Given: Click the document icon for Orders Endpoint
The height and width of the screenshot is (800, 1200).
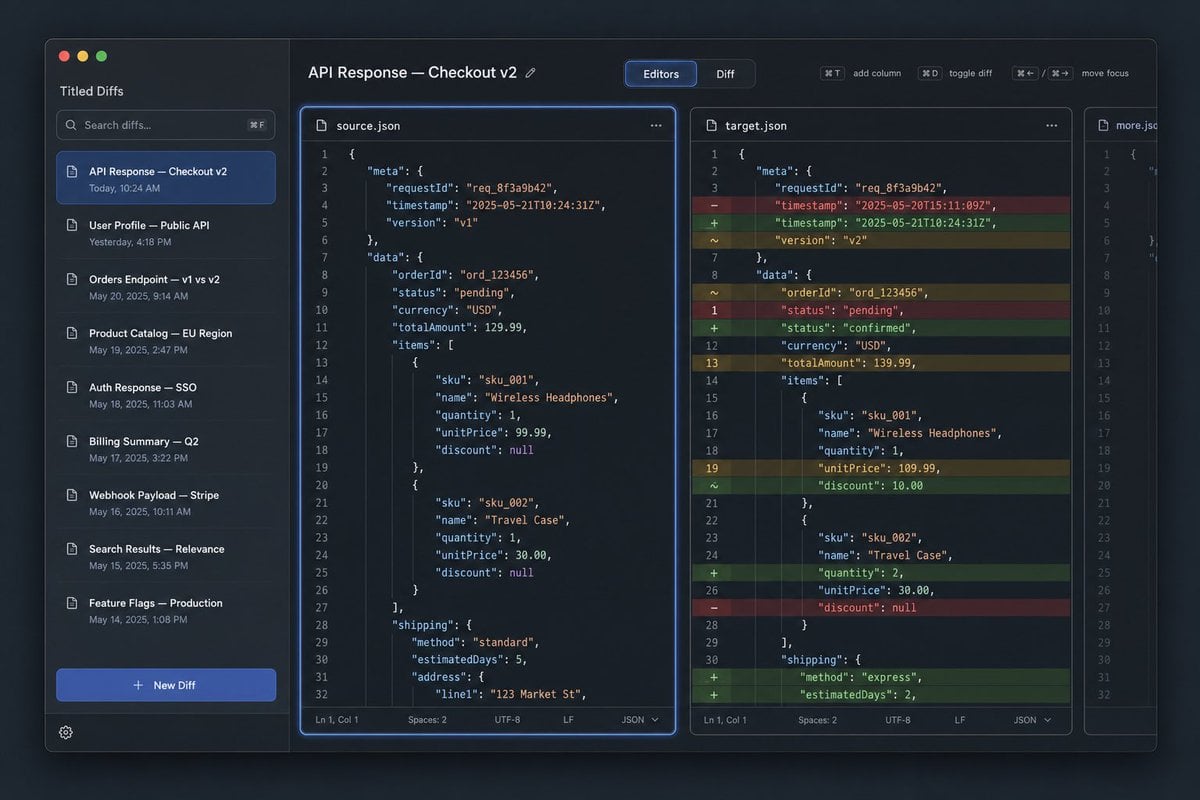Looking at the screenshot, I should click(72, 280).
